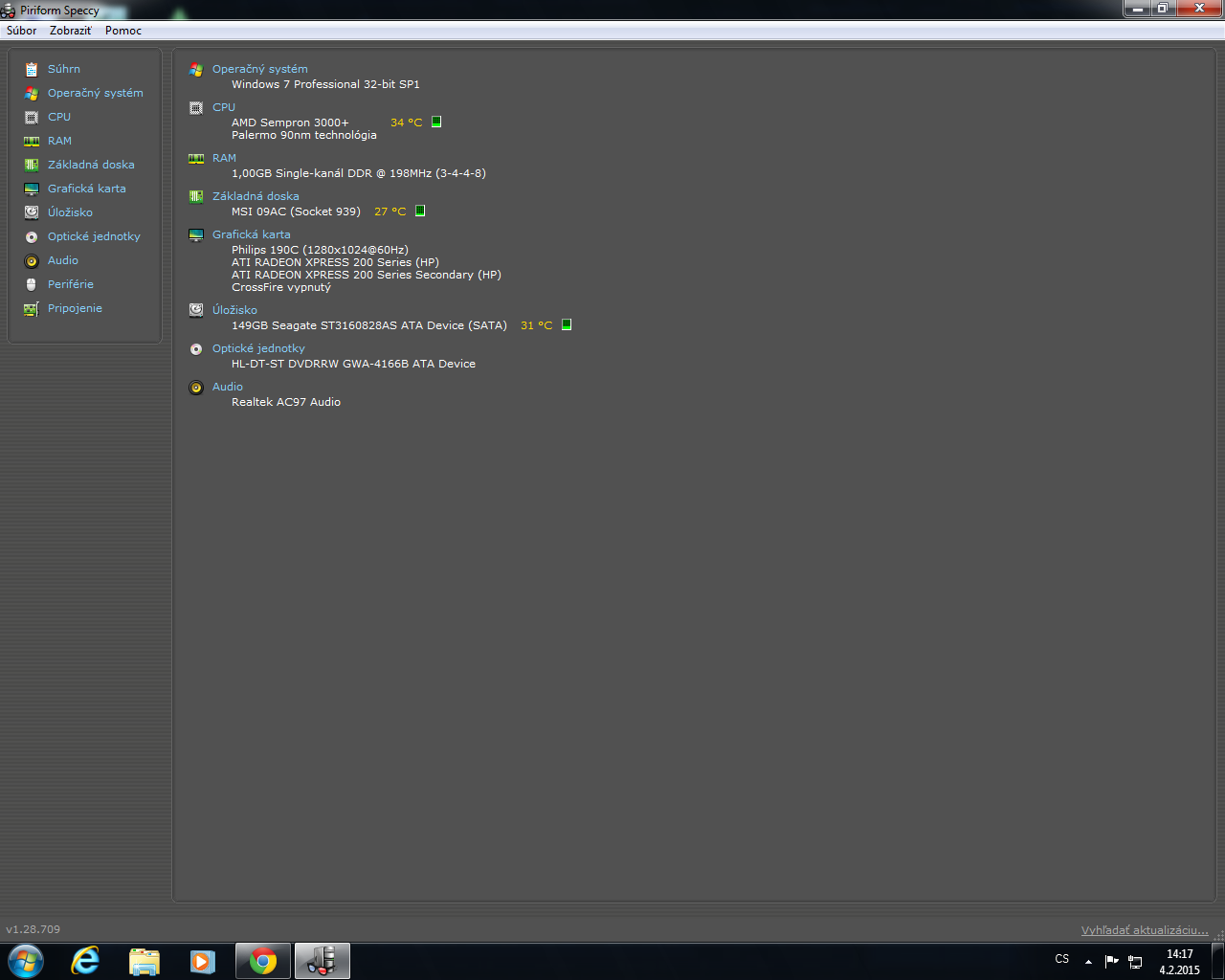Open File Explorer from the taskbar

145,961
